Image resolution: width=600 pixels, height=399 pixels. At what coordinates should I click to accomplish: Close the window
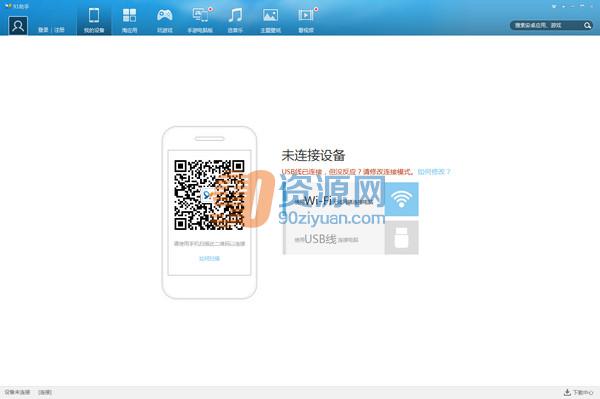point(592,6)
